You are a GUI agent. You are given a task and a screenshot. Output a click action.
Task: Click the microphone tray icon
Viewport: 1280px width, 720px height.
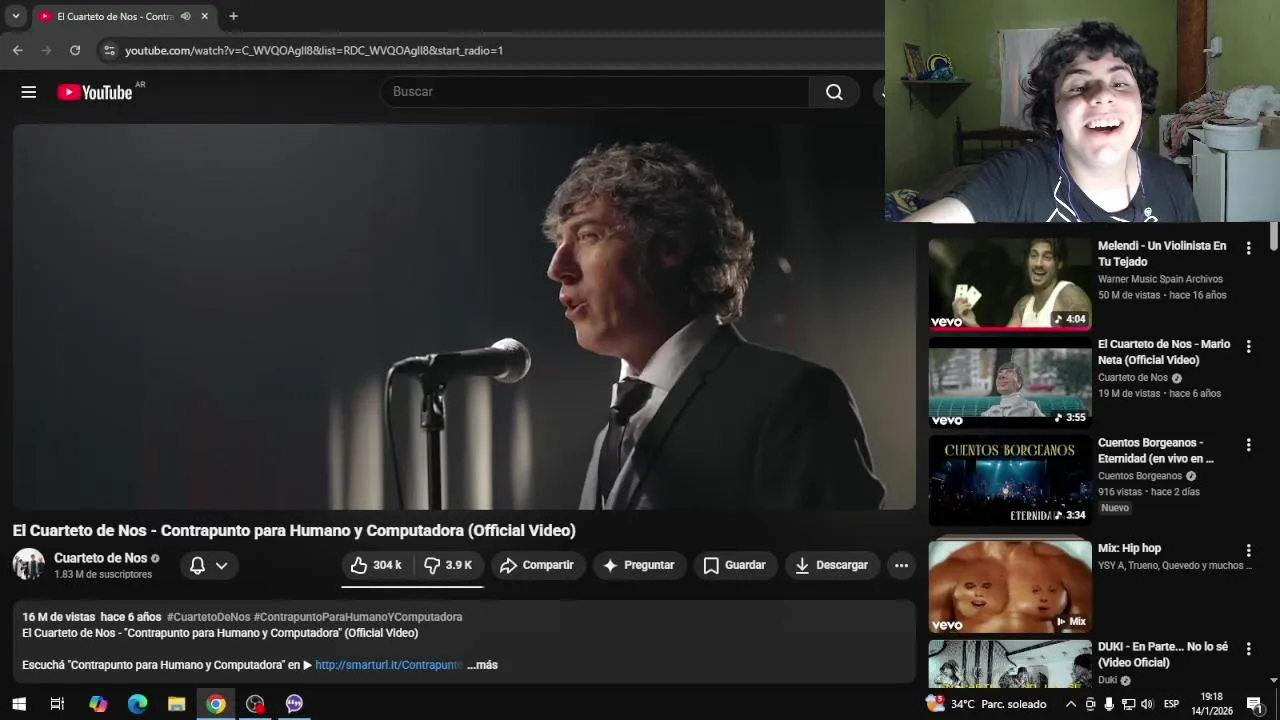pos(1109,704)
